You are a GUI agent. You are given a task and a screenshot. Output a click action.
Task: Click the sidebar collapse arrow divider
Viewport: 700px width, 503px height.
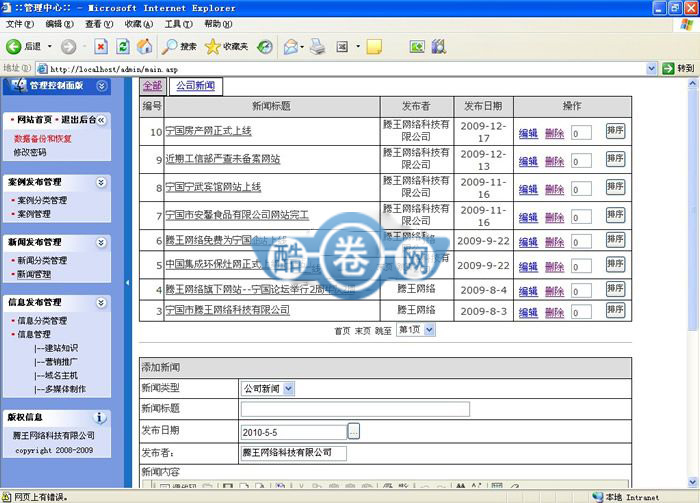(128, 283)
